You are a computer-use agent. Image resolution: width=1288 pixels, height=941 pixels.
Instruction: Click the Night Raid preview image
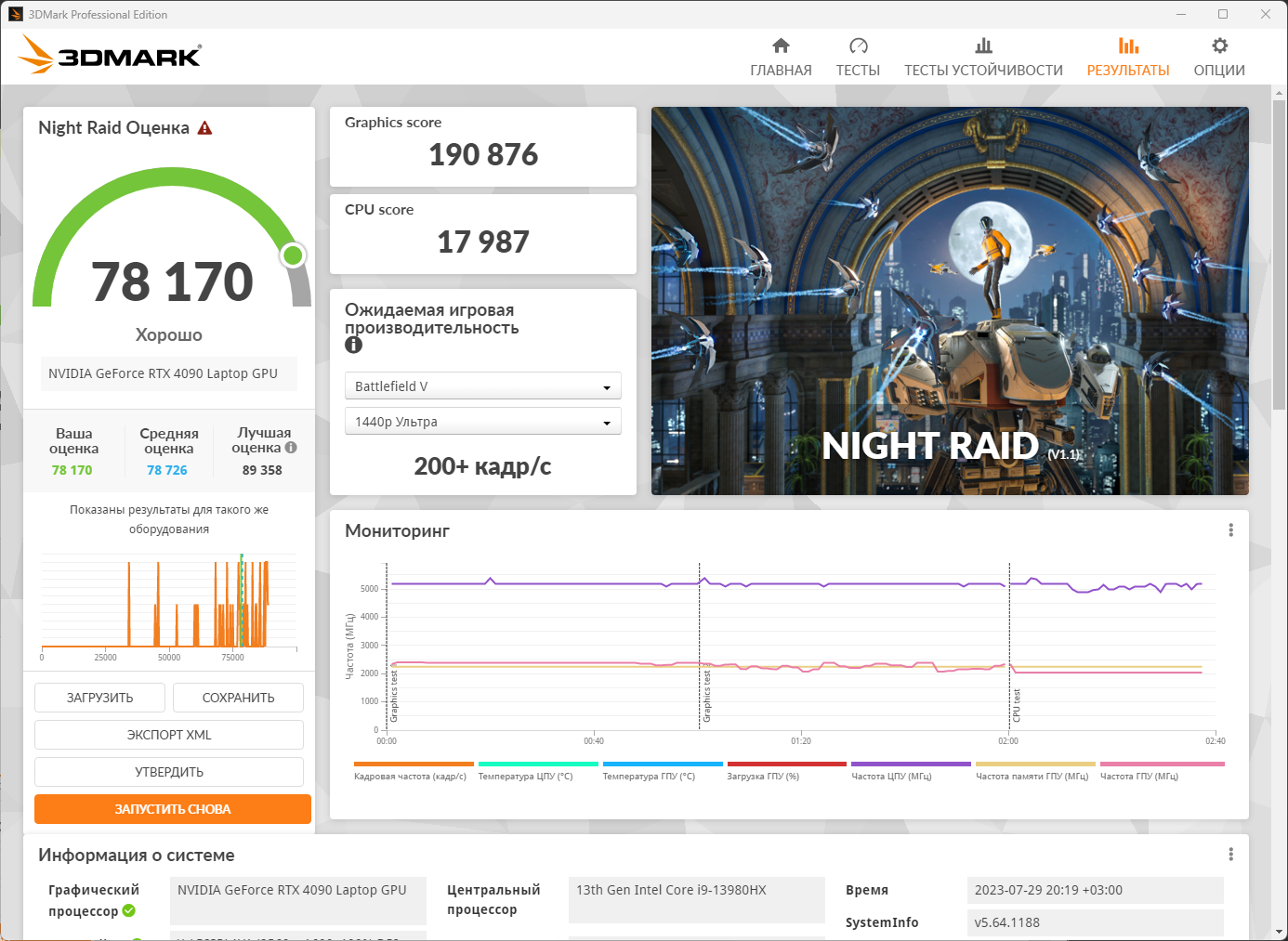click(950, 301)
